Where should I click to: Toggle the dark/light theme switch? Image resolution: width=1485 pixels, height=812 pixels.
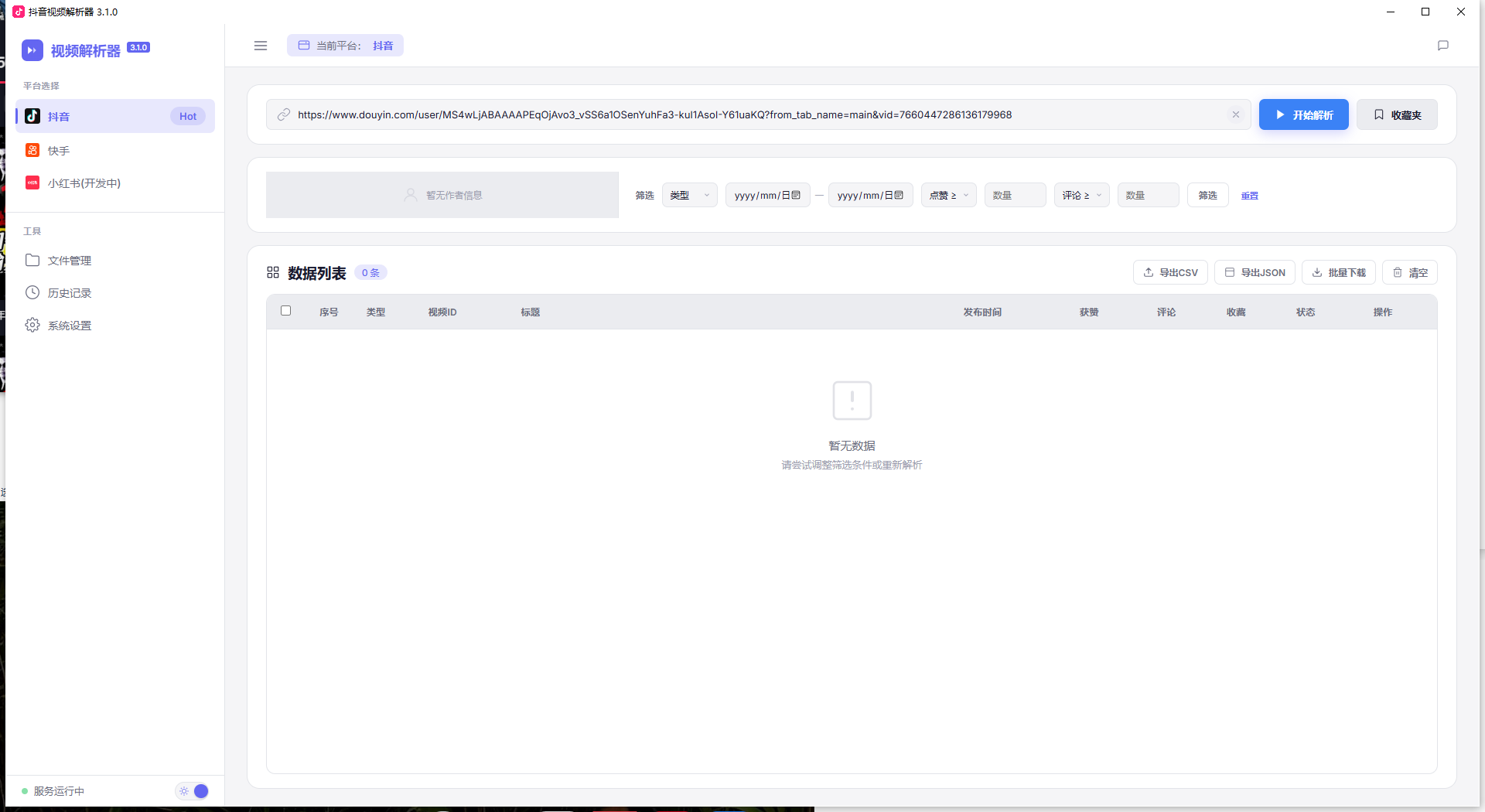(x=193, y=791)
